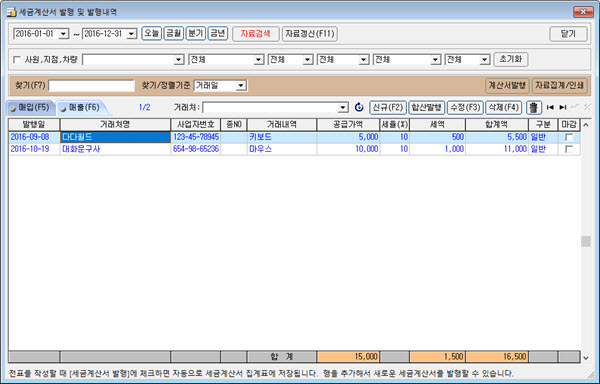Click the grayed X cancel icon
The height and width of the screenshot is (384, 600).
click(587, 107)
